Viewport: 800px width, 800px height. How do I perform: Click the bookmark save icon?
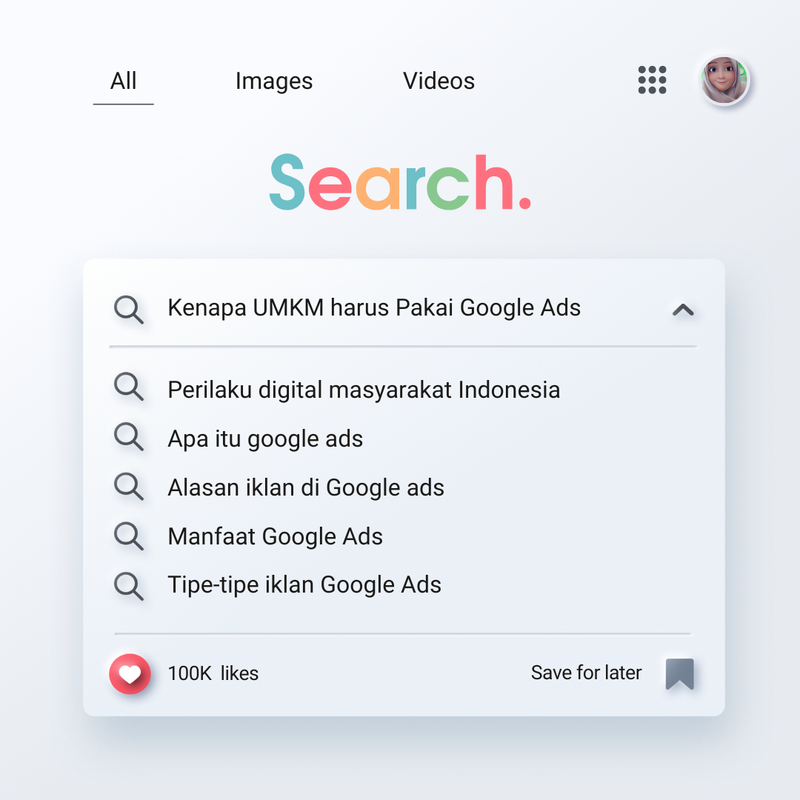(x=680, y=673)
